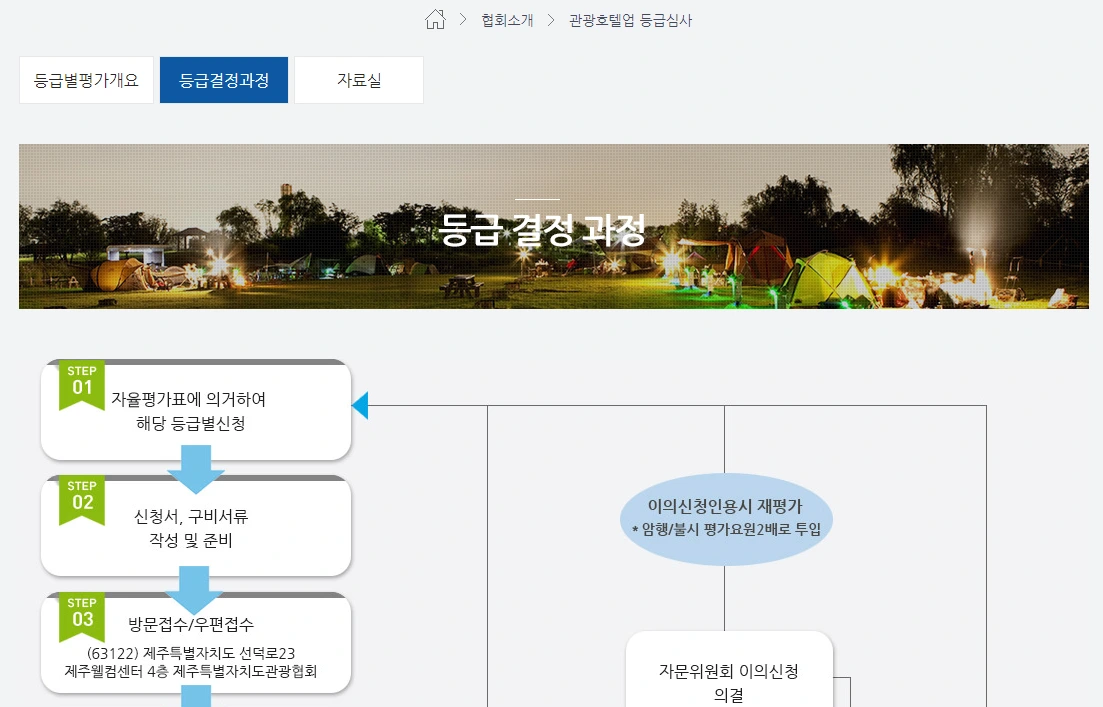
Task: Switch to the 등급별평가개요 tab
Action: (86, 80)
